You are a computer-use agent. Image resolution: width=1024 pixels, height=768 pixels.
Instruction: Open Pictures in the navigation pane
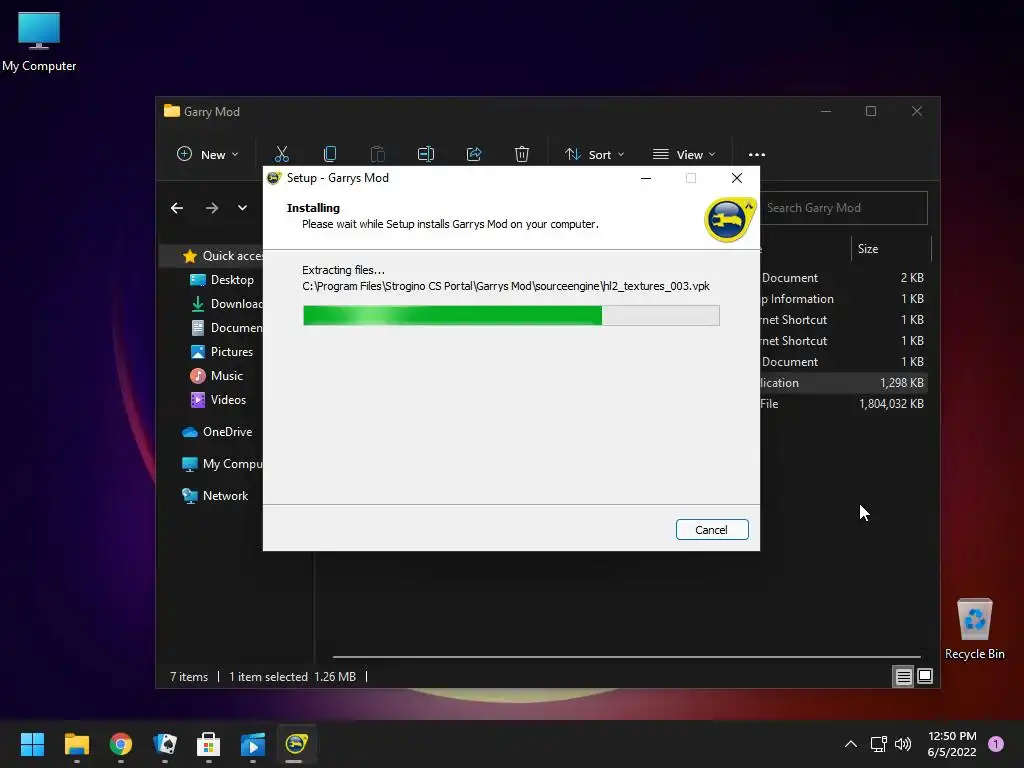point(221,351)
